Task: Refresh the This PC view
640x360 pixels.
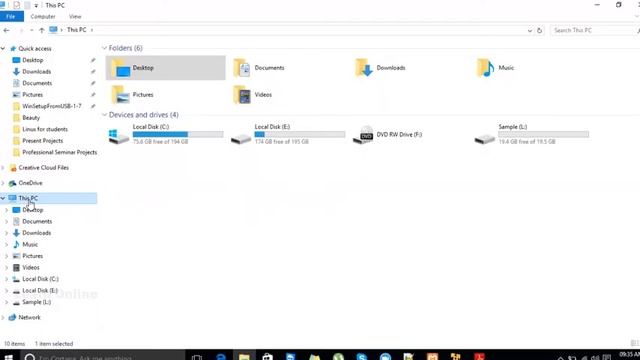Action: coord(539,30)
